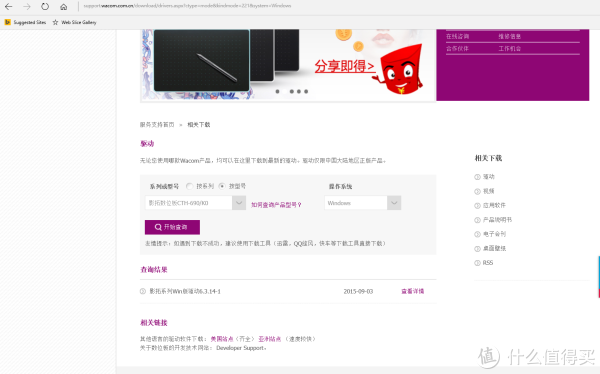Select first banner carousel dot
The width and height of the screenshot is (600, 374).
click(277, 91)
